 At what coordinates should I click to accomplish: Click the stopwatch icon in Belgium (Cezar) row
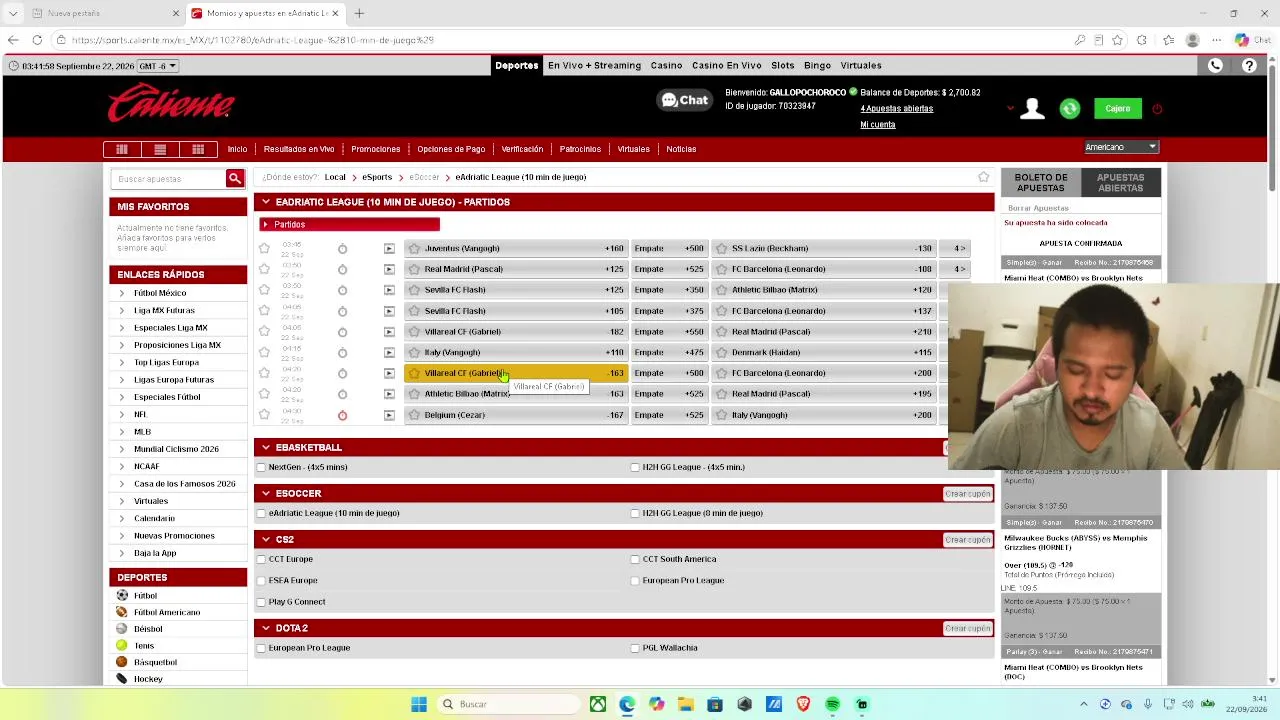342,415
